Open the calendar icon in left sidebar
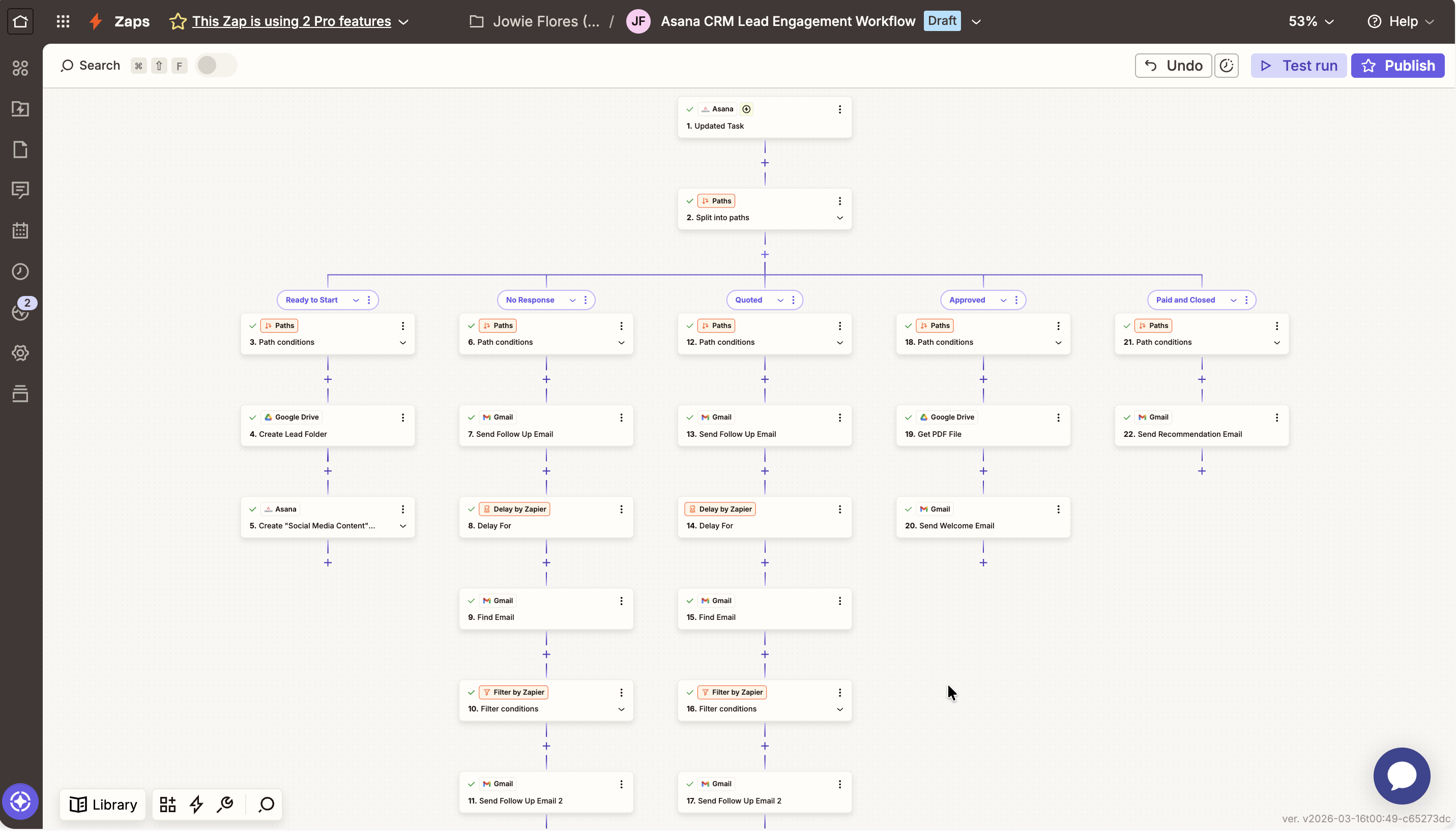Image resolution: width=1456 pixels, height=833 pixels. (20, 230)
